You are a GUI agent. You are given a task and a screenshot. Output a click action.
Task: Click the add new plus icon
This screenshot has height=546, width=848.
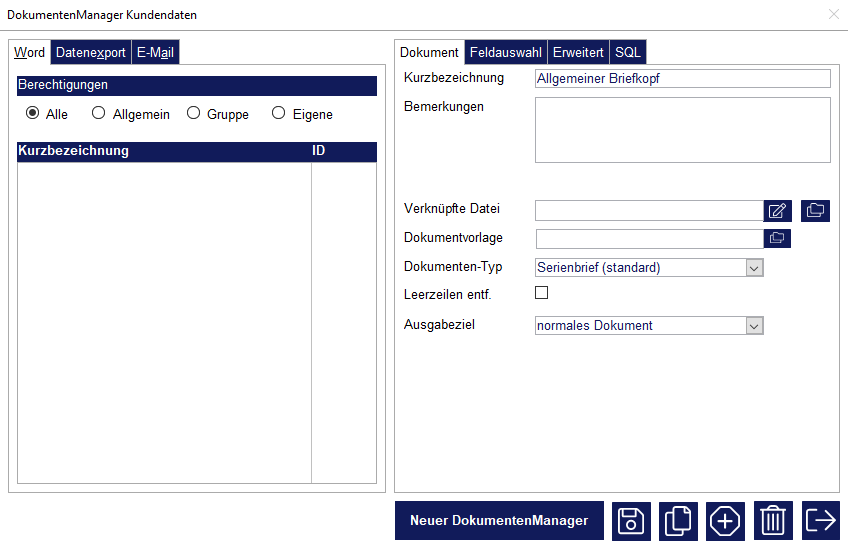(725, 521)
